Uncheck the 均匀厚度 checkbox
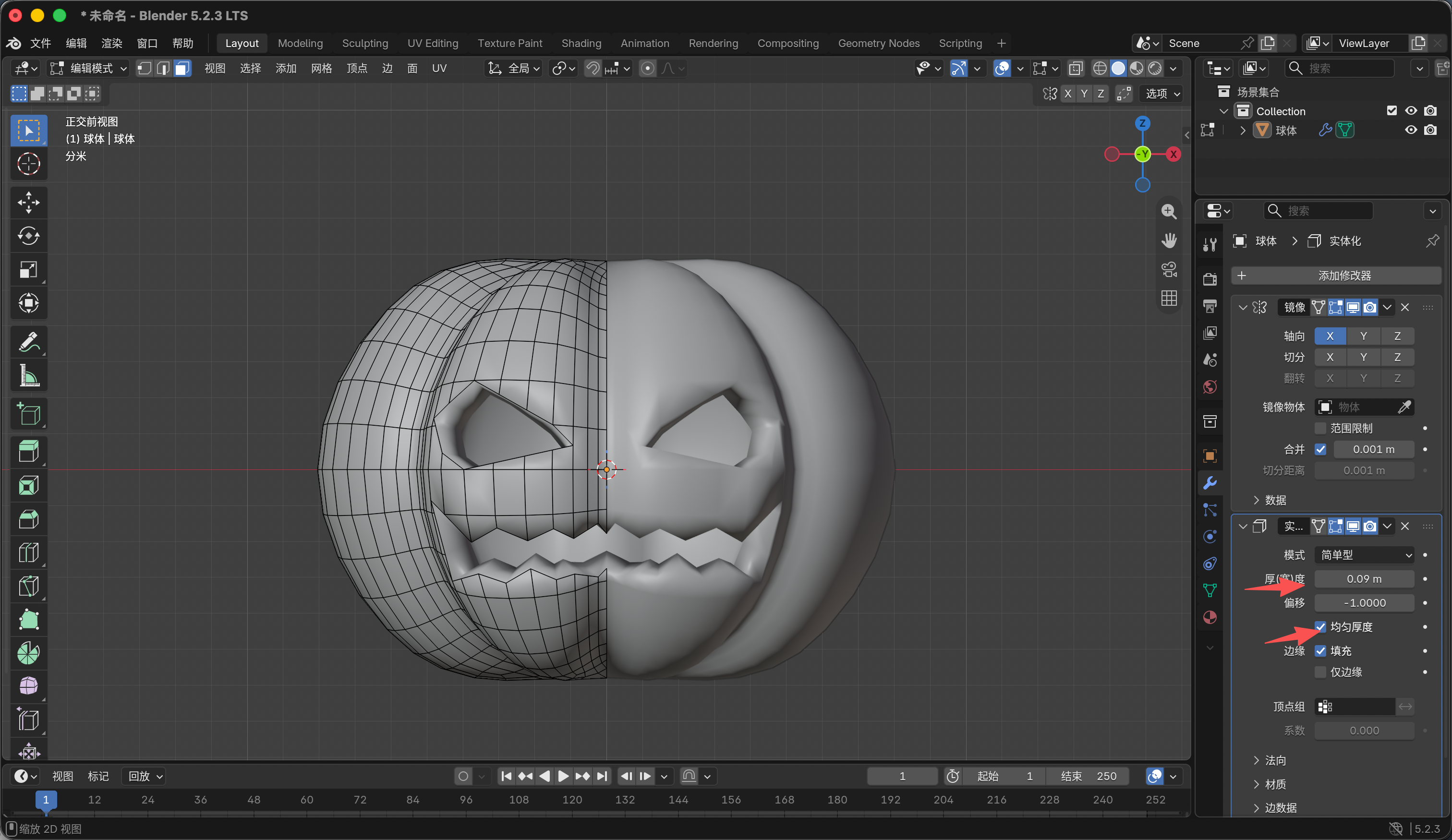 point(1320,627)
